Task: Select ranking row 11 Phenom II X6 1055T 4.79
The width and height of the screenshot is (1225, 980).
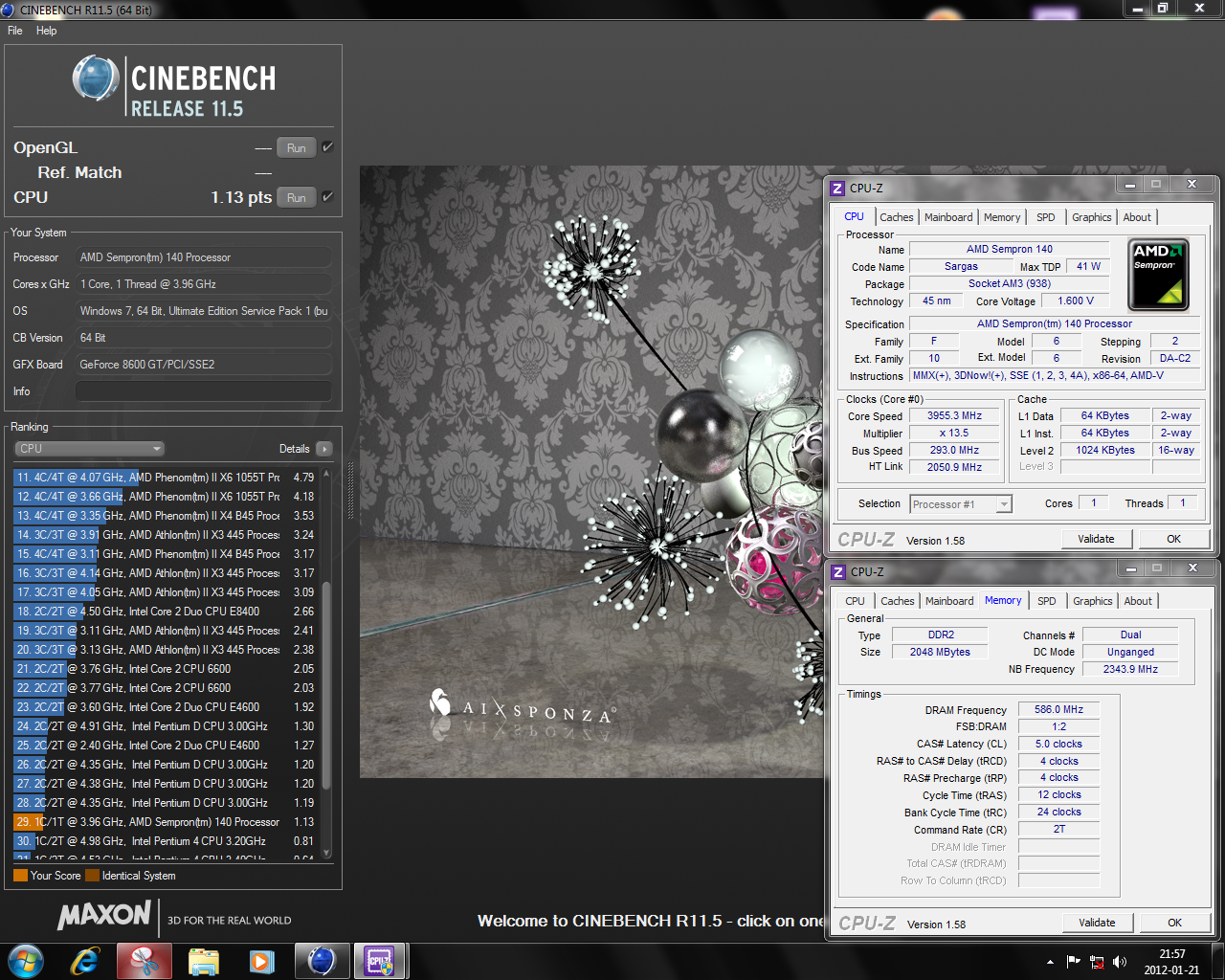Action: [165, 478]
